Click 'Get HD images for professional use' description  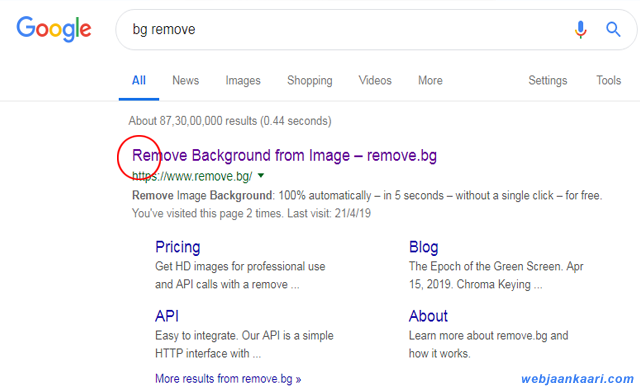[x=240, y=275]
